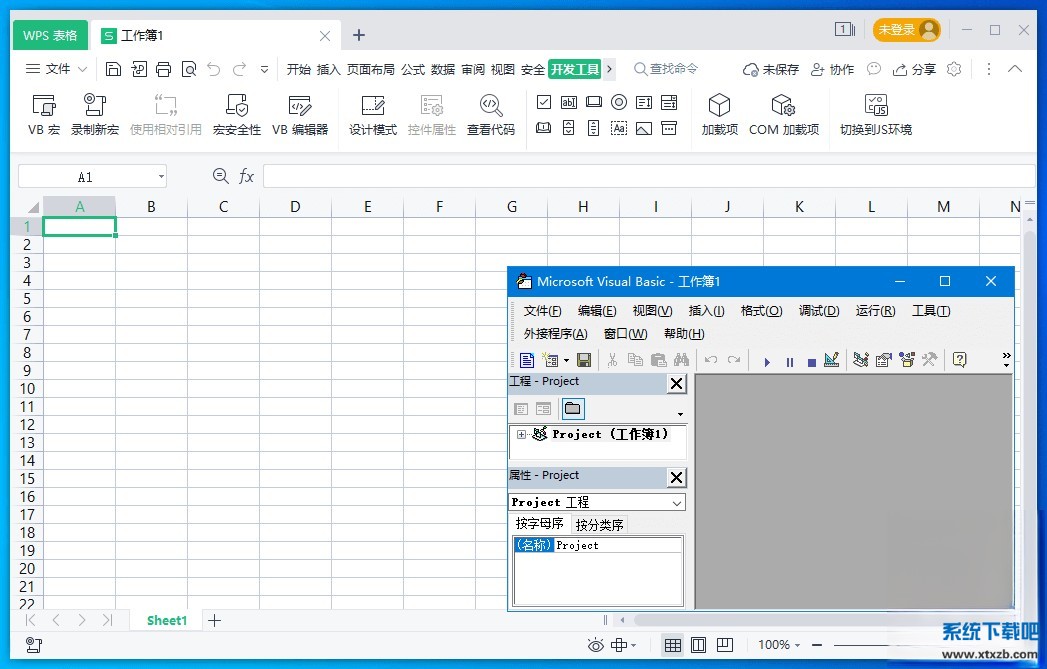
Task: Open the COM 加载项 add-ins dialog
Action: (x=783, y=114)
